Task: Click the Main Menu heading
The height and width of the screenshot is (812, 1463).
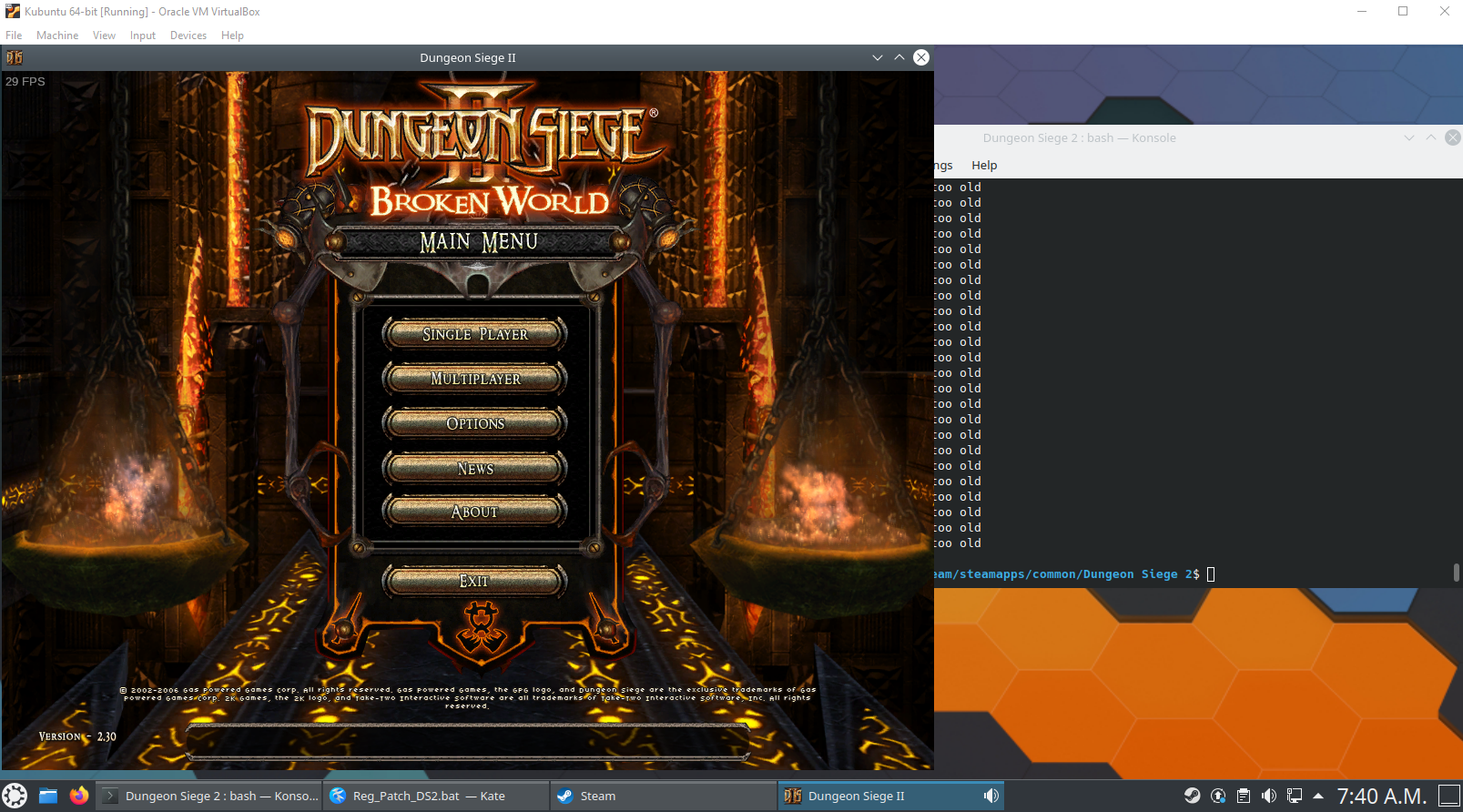Action: 479,241
